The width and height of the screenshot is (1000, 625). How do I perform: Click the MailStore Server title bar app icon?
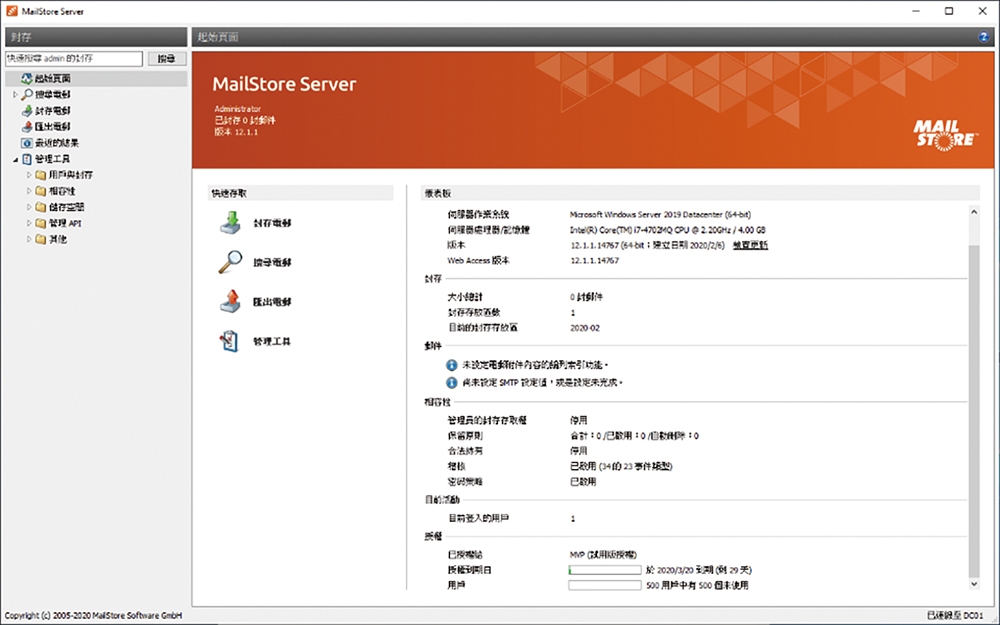coord(11,11)
